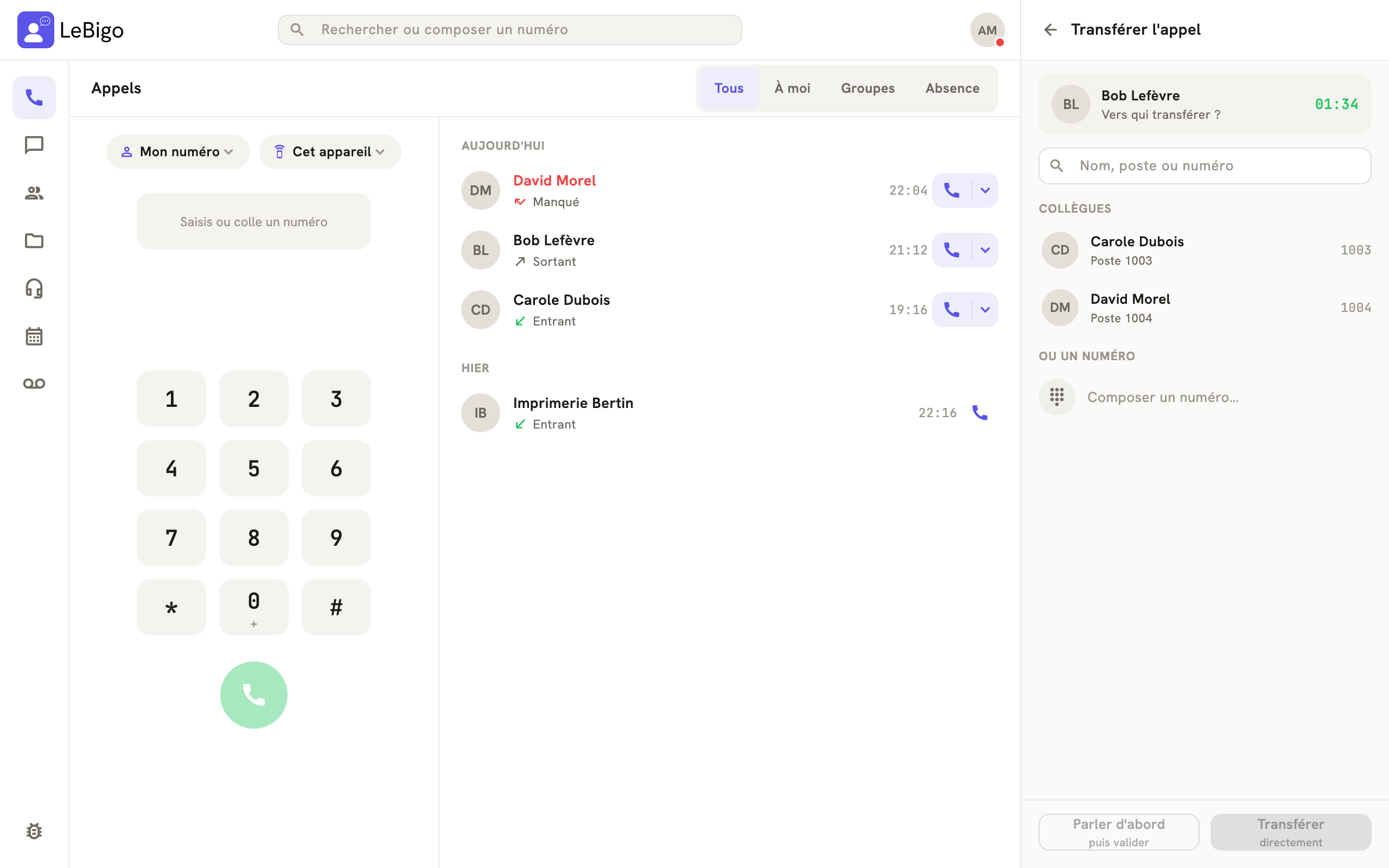Viewport: 1389px width, 868px height.
Task: Expand call options chevron for Carole Dubois
Action: tap(985, 310)
